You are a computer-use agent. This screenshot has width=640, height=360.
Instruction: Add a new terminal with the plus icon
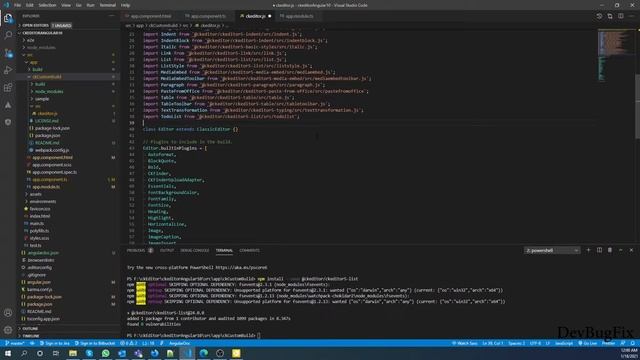pyautogui.click(x=588, y=250)
